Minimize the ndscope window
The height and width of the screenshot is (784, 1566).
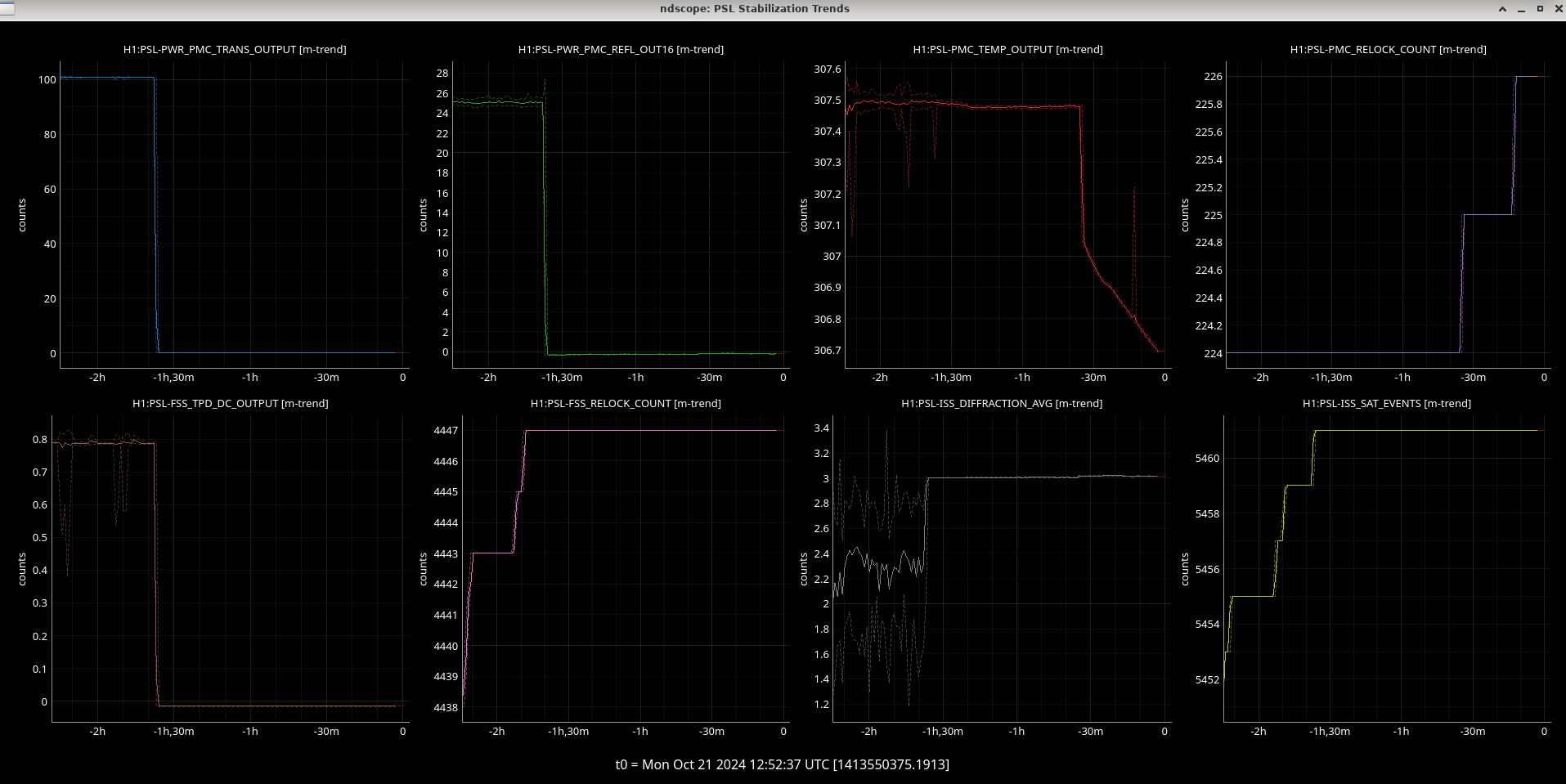(1521, 9)
